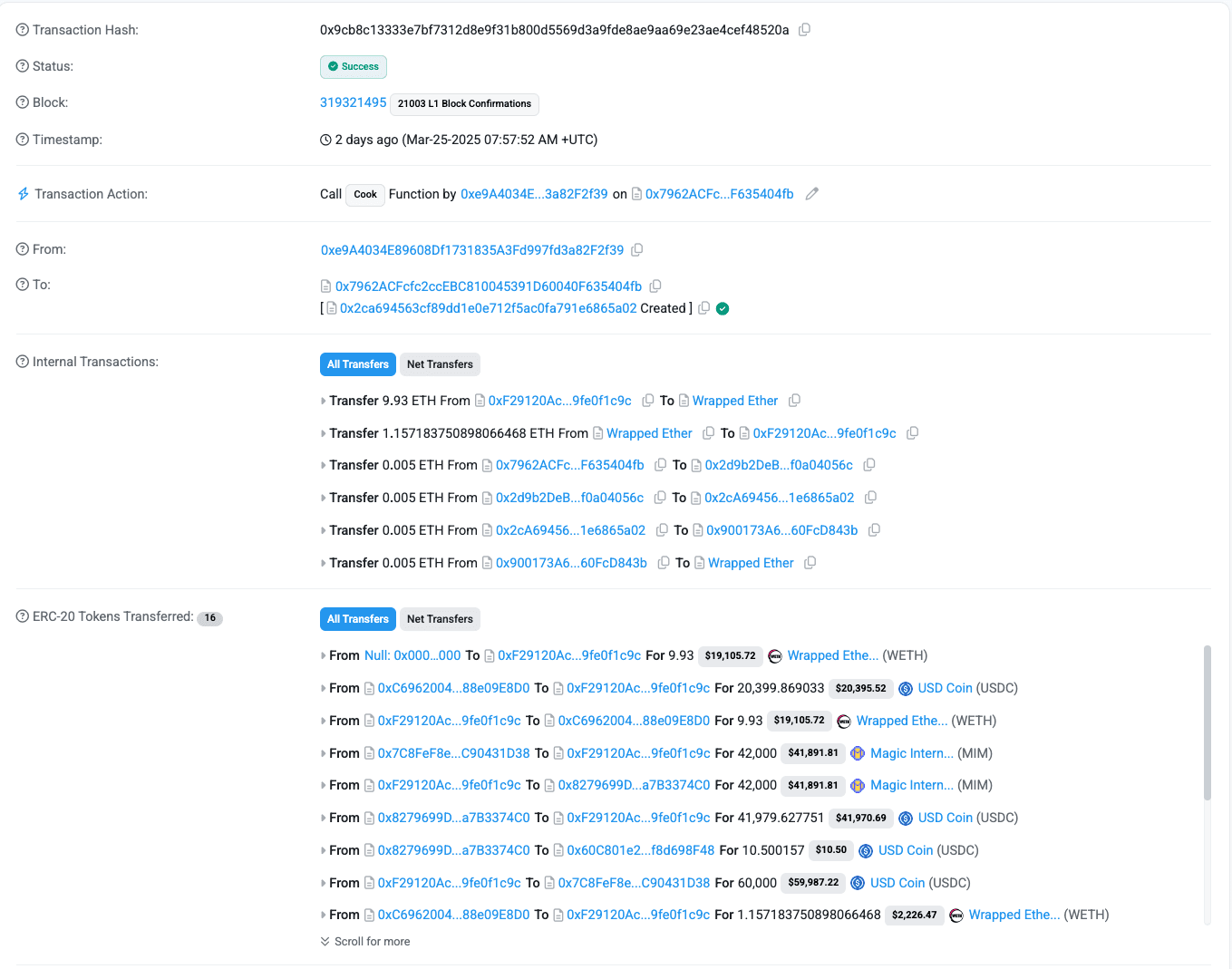Open block 319321495
The image size is (1232, 969).
coord(353,102)
